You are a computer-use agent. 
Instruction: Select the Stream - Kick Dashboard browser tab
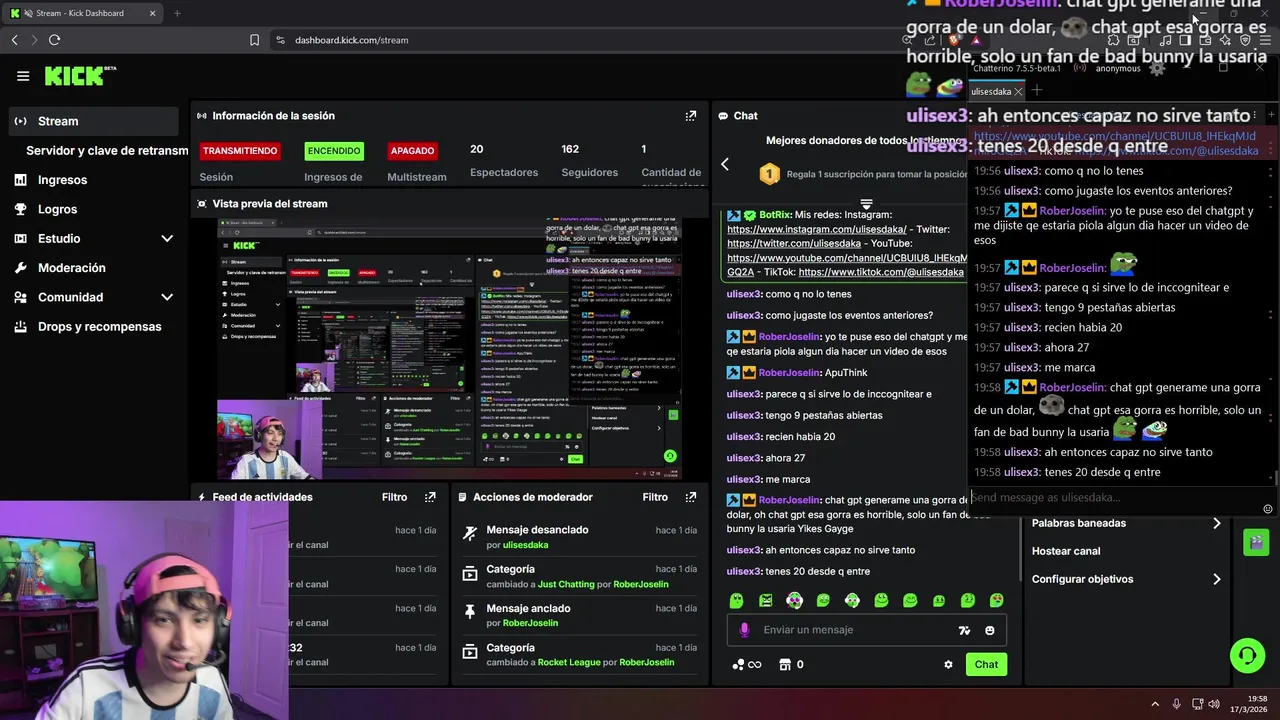[83, 13]
